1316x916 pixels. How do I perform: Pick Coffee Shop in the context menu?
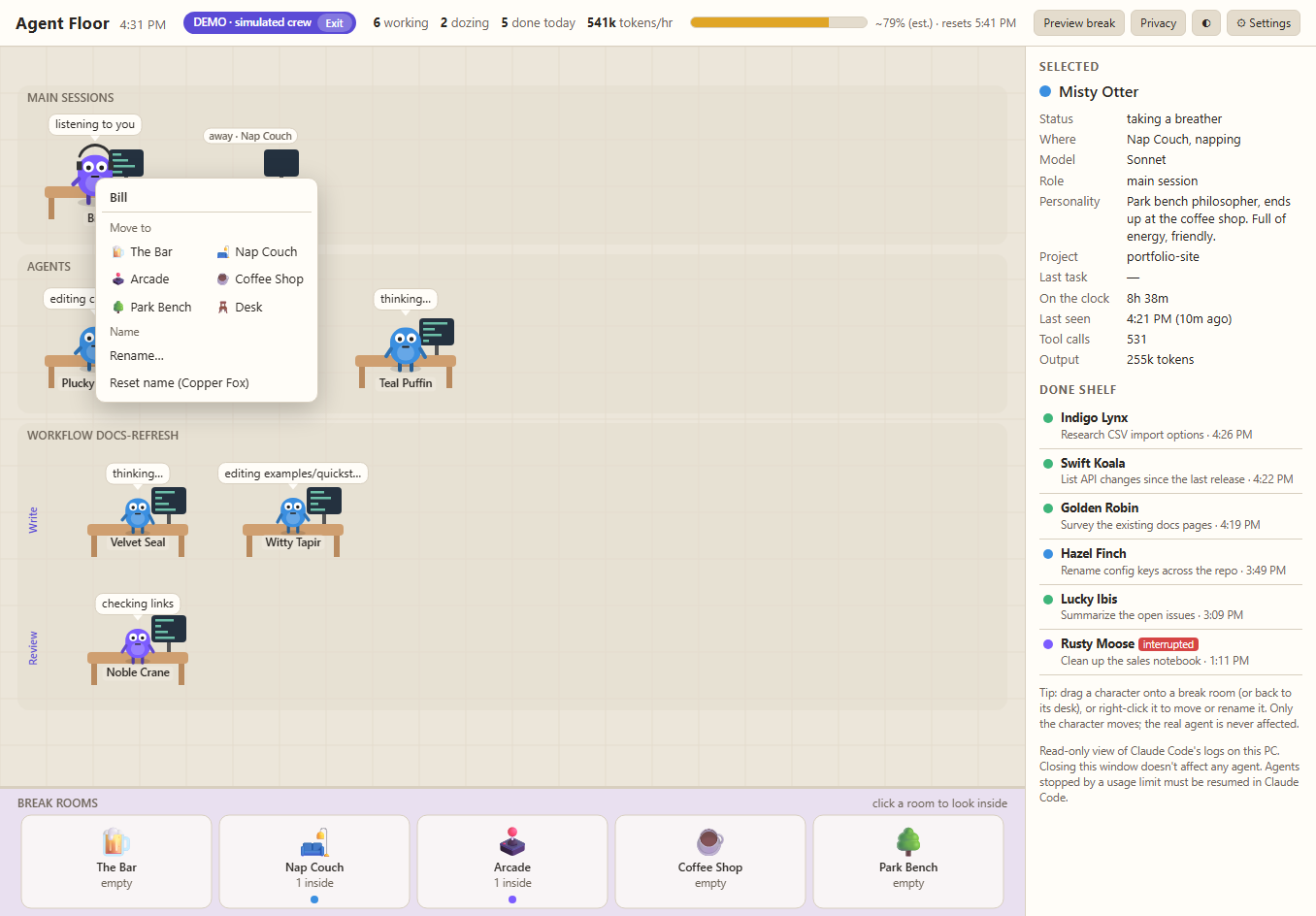pos(259,278)
